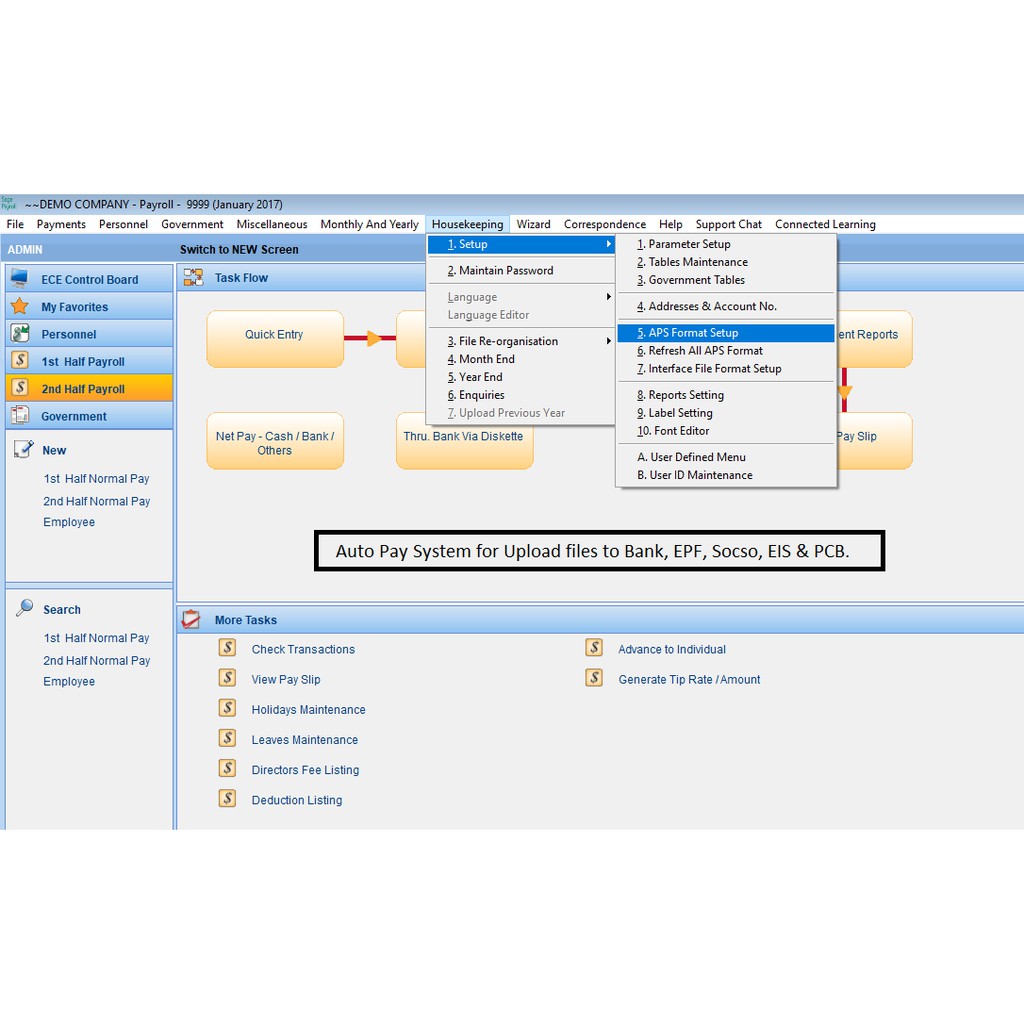Click the icon beside Generate Tip Rate /Amount
The image size is (1024, 1024).
pyautogui.click(x=594, y=678)
